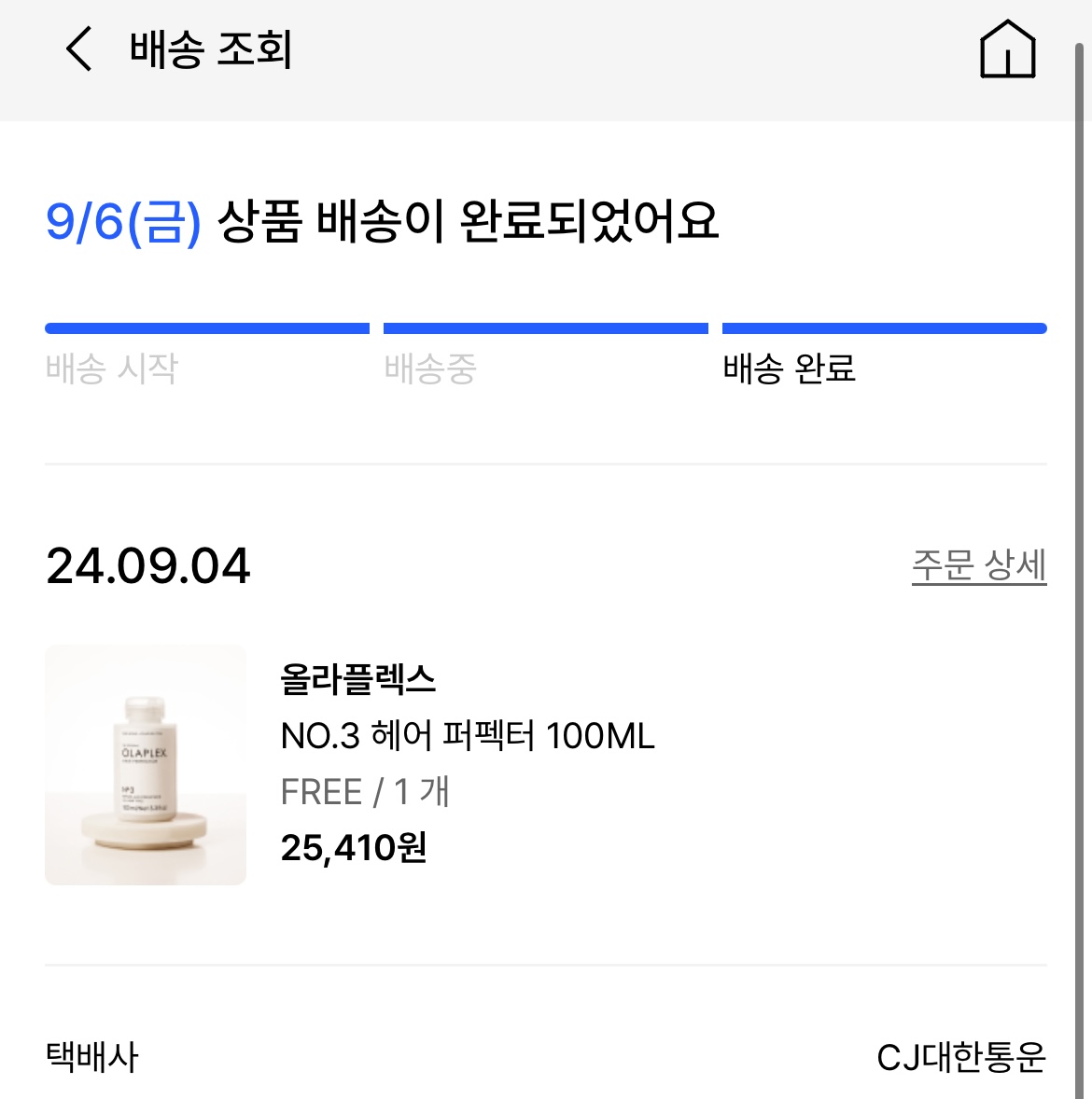
Task: Tap the Olaplex product thumbnail
Action: click(146, 765)
